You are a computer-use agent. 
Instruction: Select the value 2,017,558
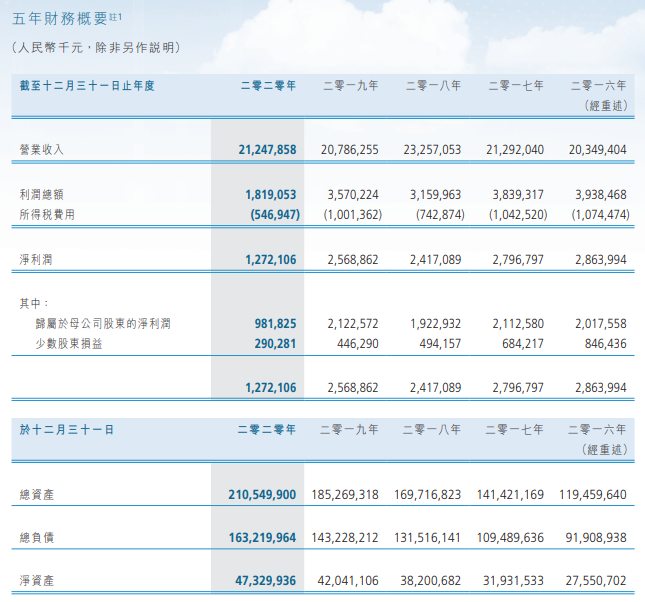pyautogui.click(x=601, y=323)
